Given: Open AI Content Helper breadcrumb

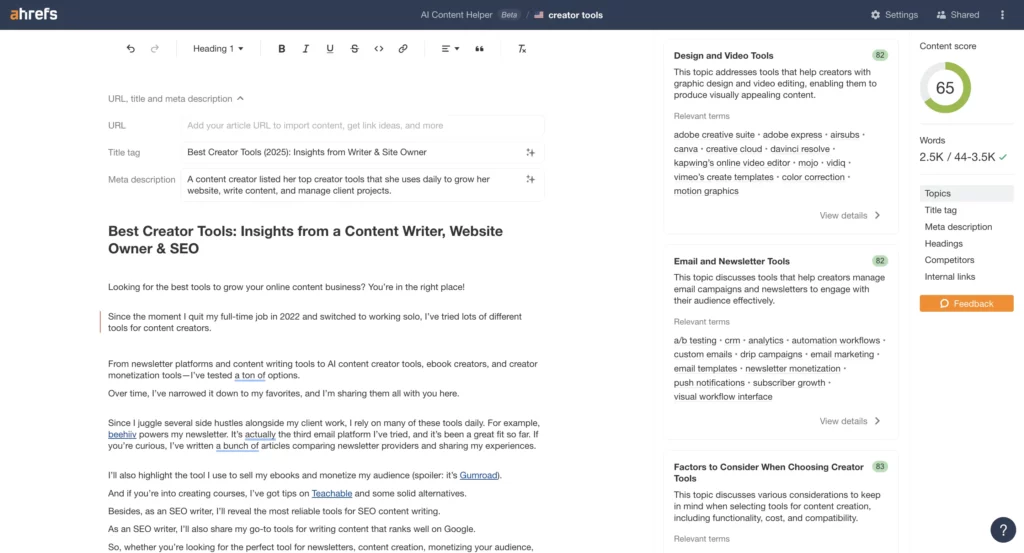Looking at the screenshot, I should (x=456, y=14).
